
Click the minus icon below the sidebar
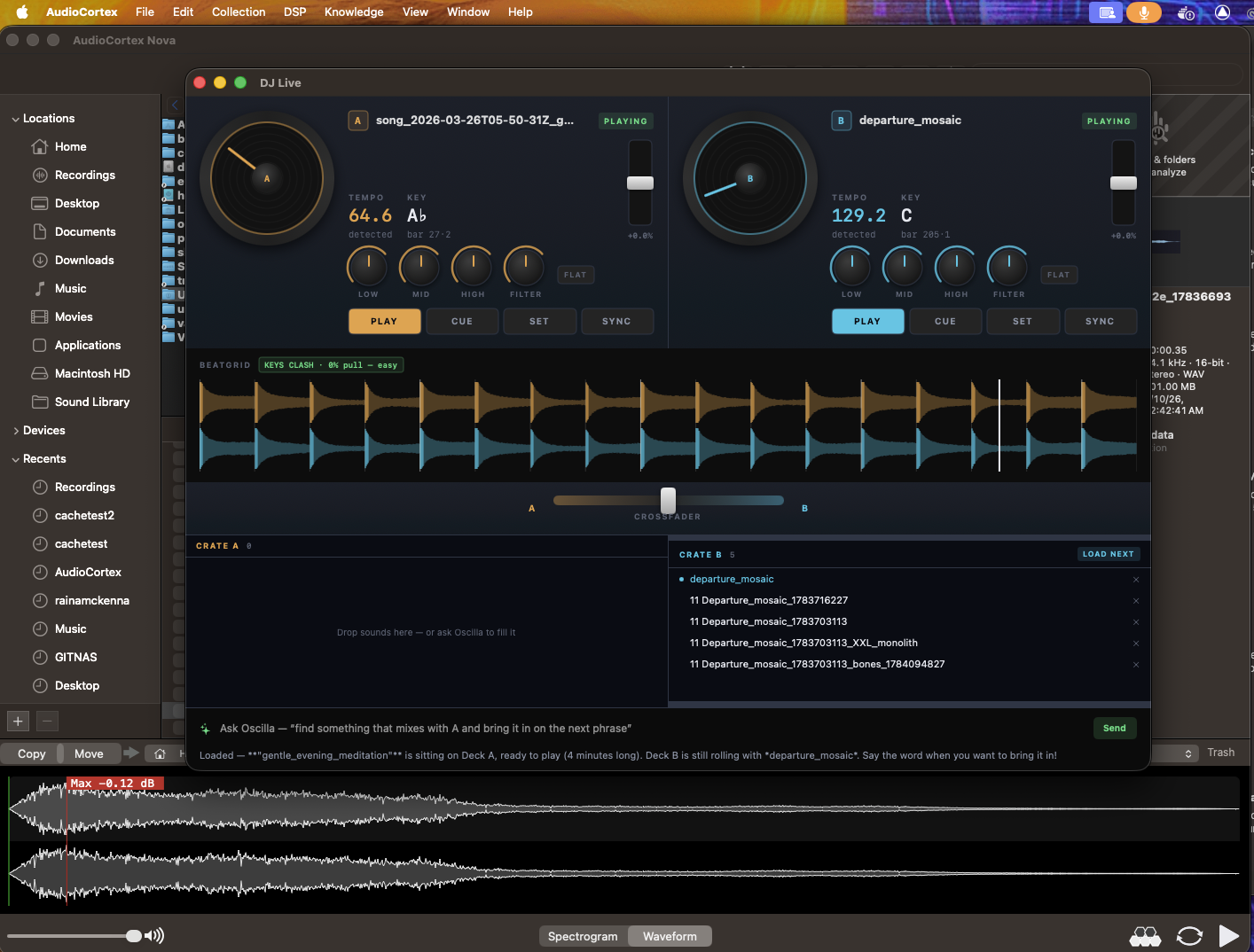48,721
